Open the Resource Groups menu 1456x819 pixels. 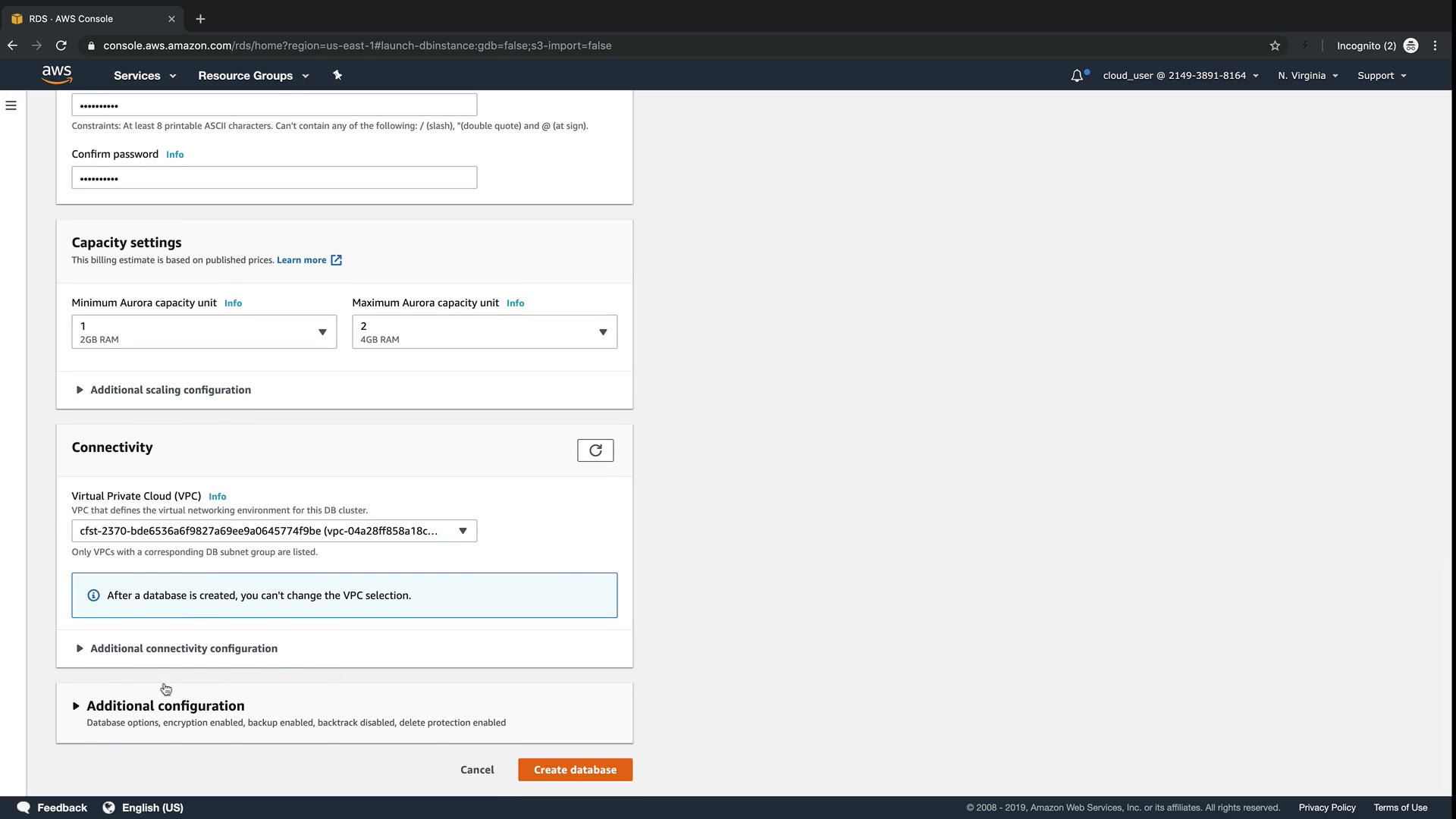point(253,76)
